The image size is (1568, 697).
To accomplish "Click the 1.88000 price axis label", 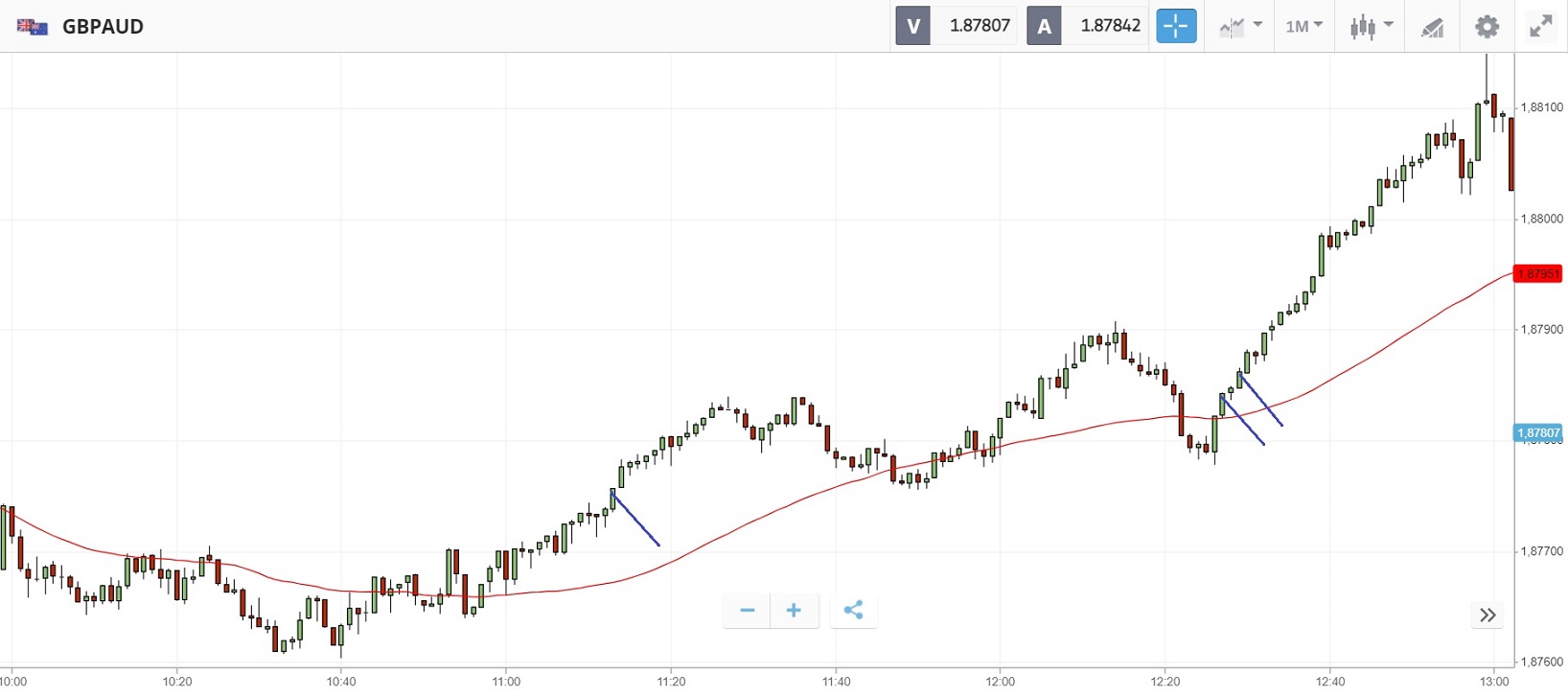I will click(1542, 219).
